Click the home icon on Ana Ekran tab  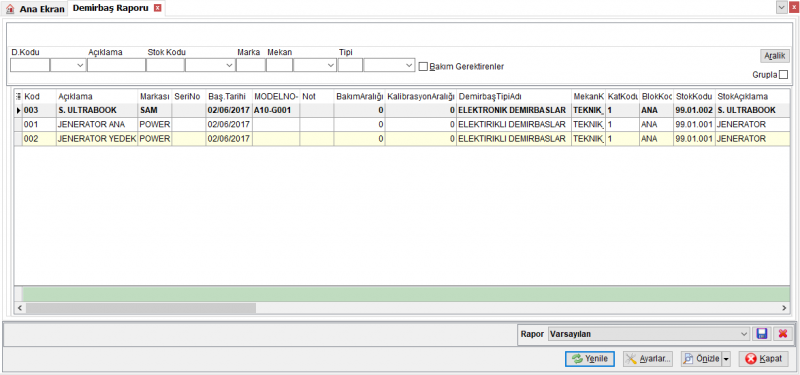tap(10, 9)
